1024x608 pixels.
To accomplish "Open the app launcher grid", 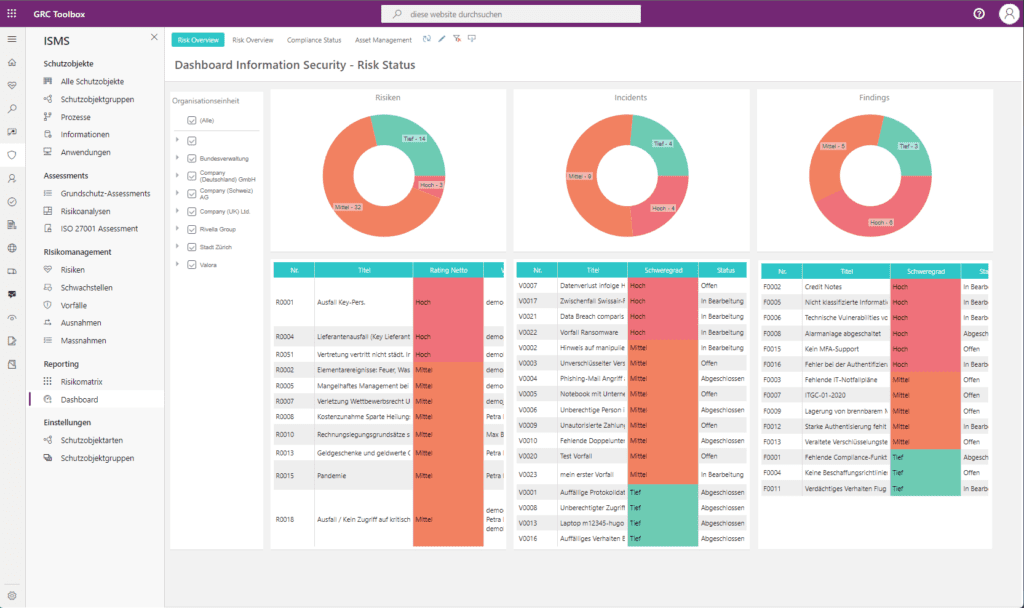I will coord(12,13).
